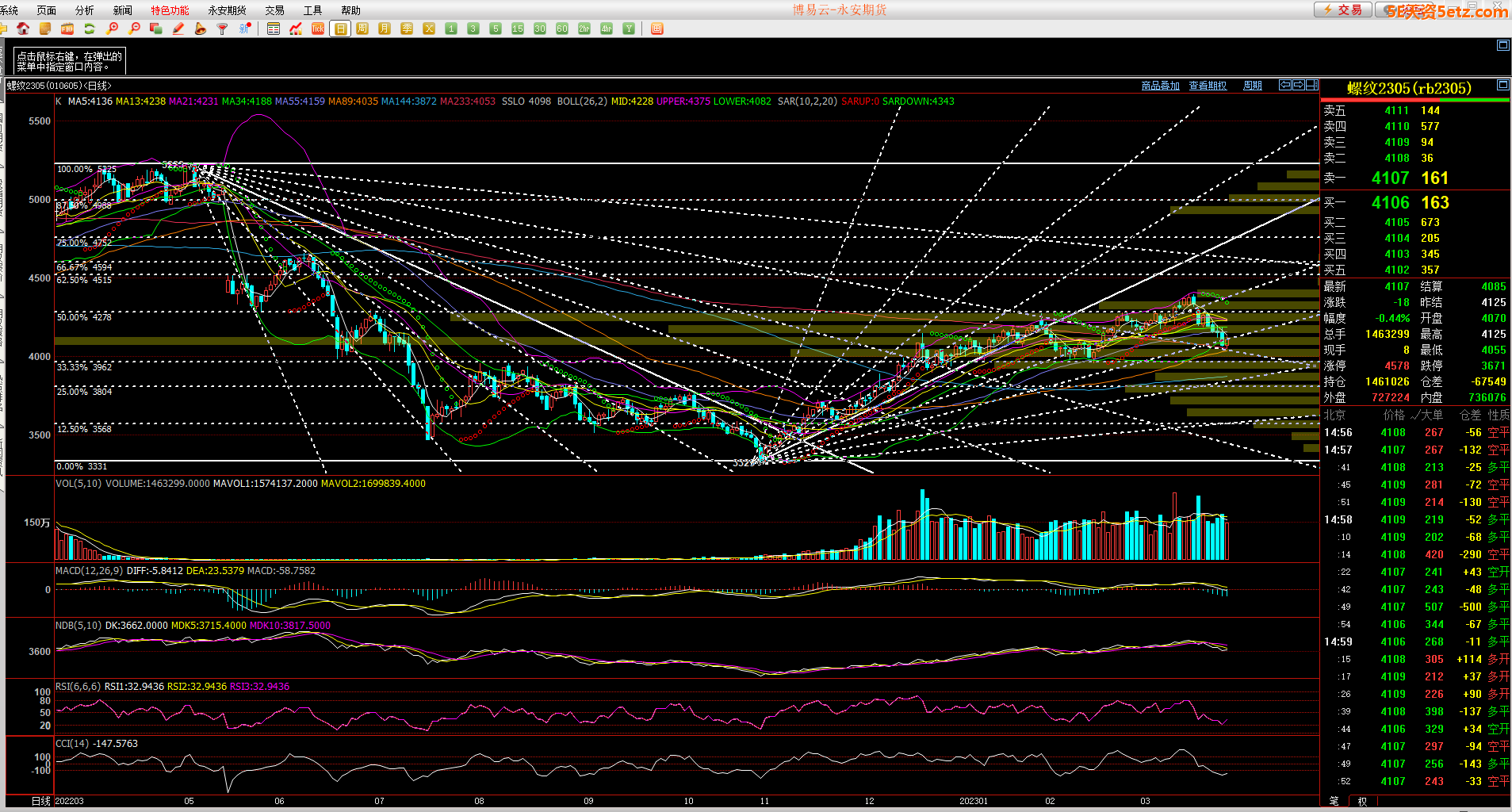Viewport: 1512px width, 812px height.
Task: Click the MACD(12,26,9) indicator label
Action: coord(89,571)
